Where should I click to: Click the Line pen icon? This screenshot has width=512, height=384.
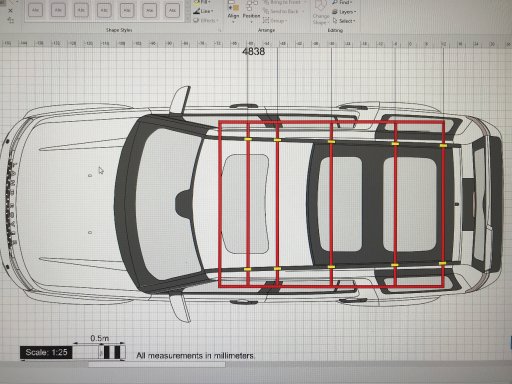[x=197, y=11]
